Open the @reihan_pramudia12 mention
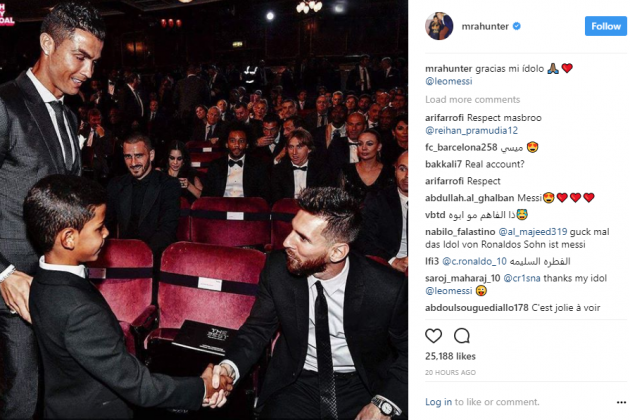630x420 pixels. pyautogui.click(x=471, y=131)
